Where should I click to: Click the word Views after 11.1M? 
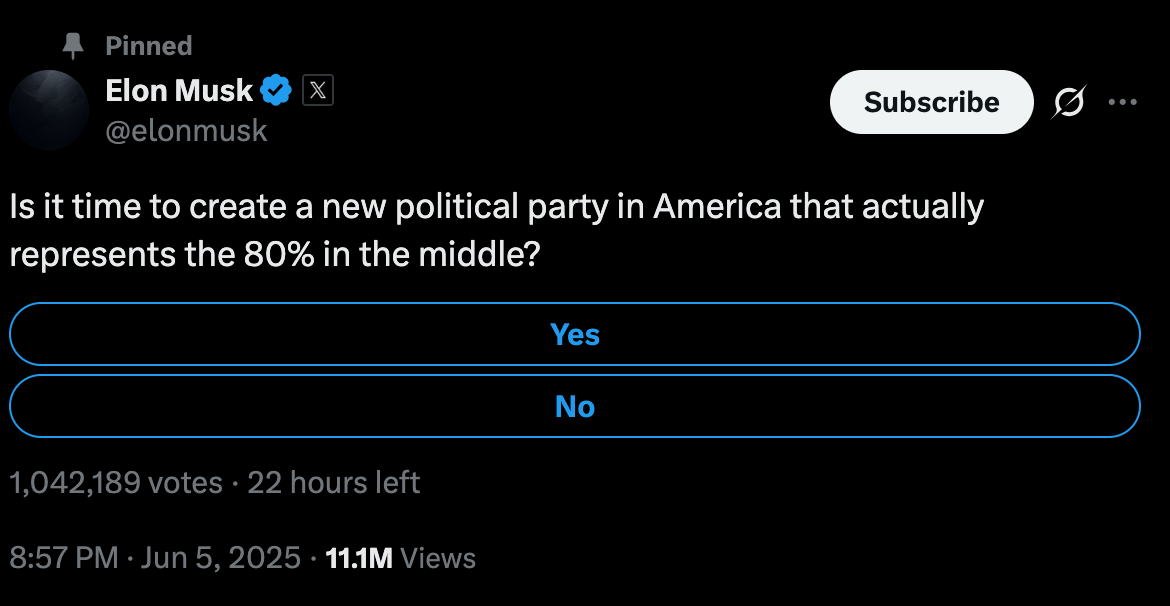coord(437,557)
